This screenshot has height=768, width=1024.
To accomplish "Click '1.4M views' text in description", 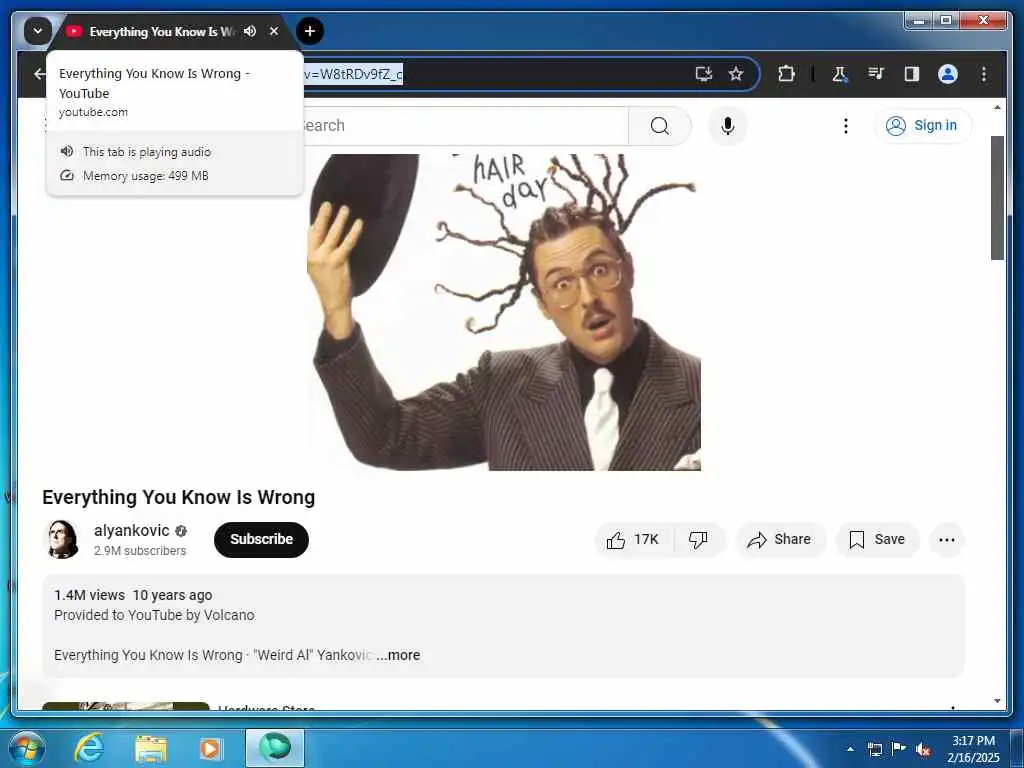I will click(x=89, y=595).
